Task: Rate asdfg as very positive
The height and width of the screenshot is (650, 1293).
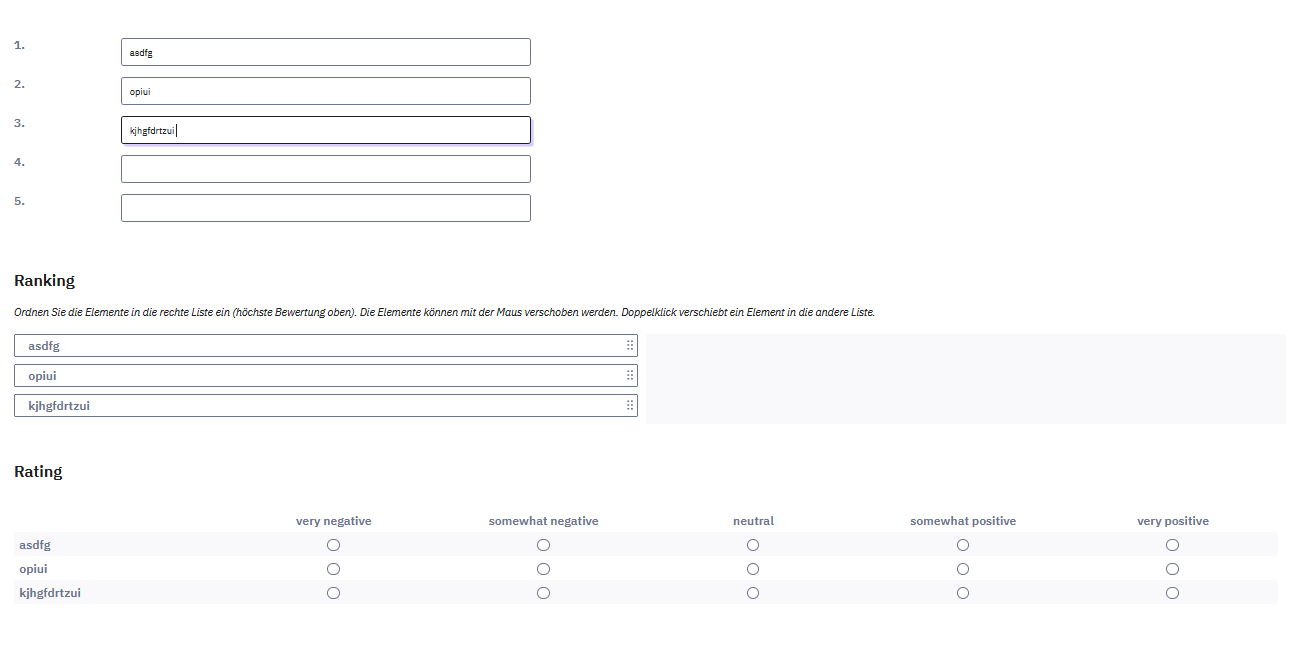Action: (x=1172, y=545)
